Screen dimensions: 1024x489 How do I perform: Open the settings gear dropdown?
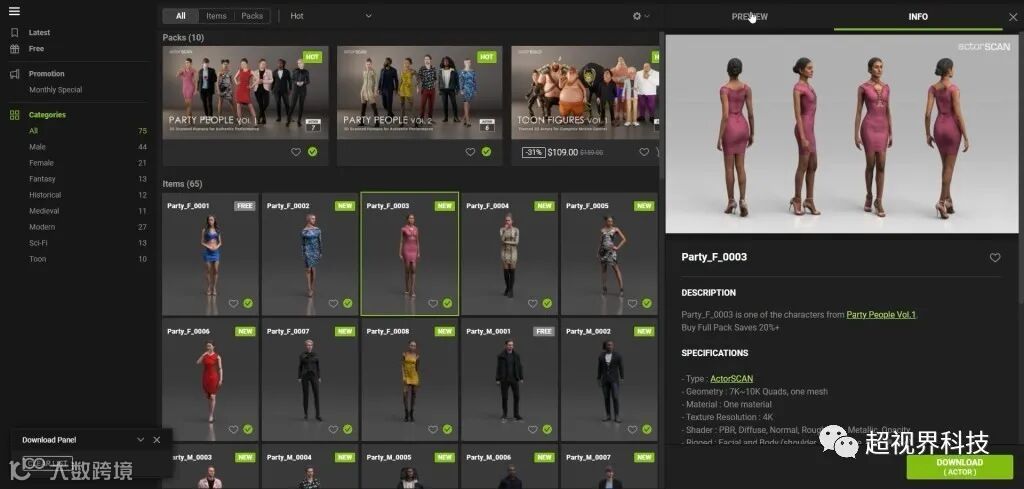click(x=641, y=16)
